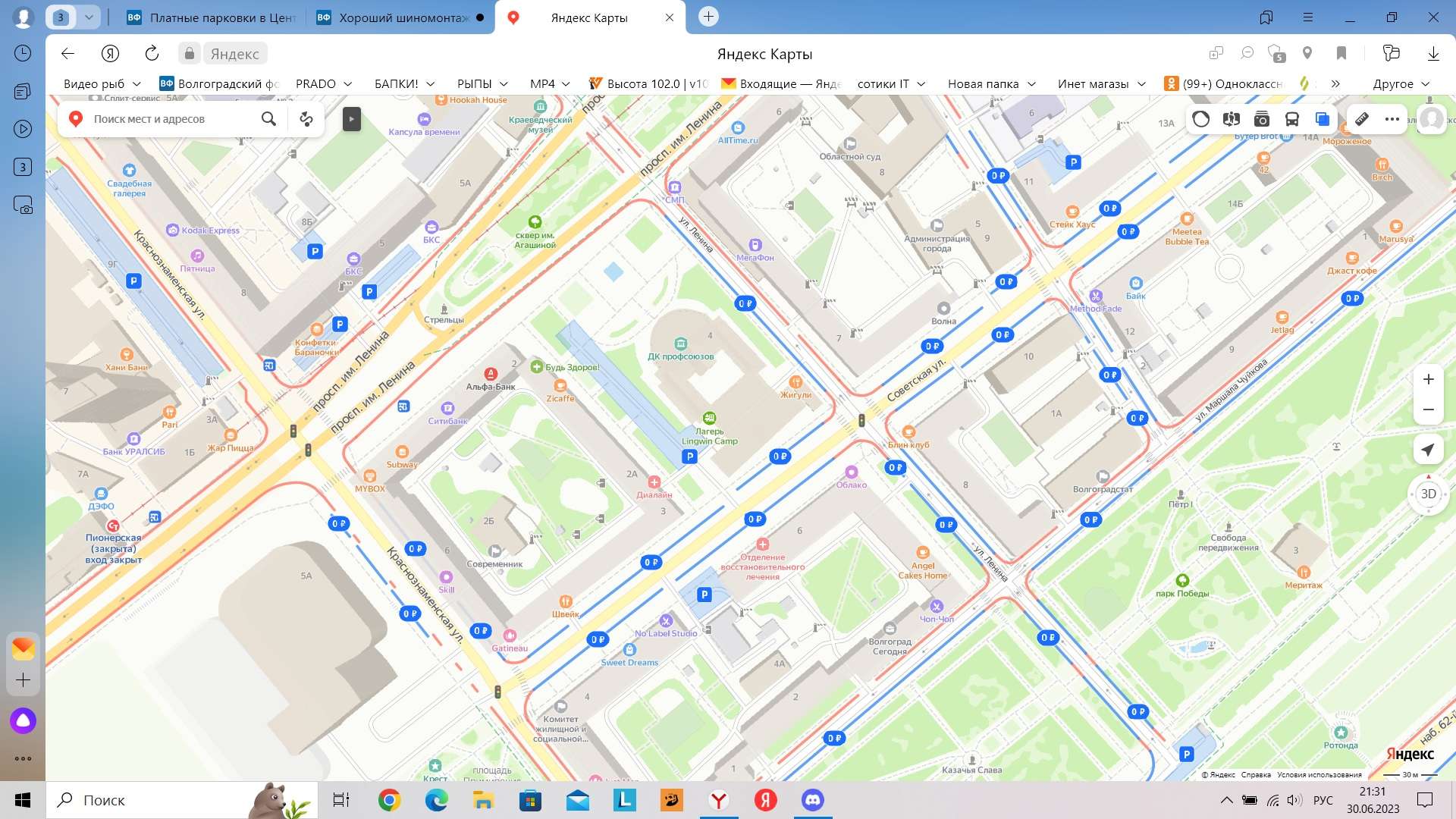Viewport: 1456px width, 819px height.
Task: Show photos layer camera icon
Action: 1262,119
